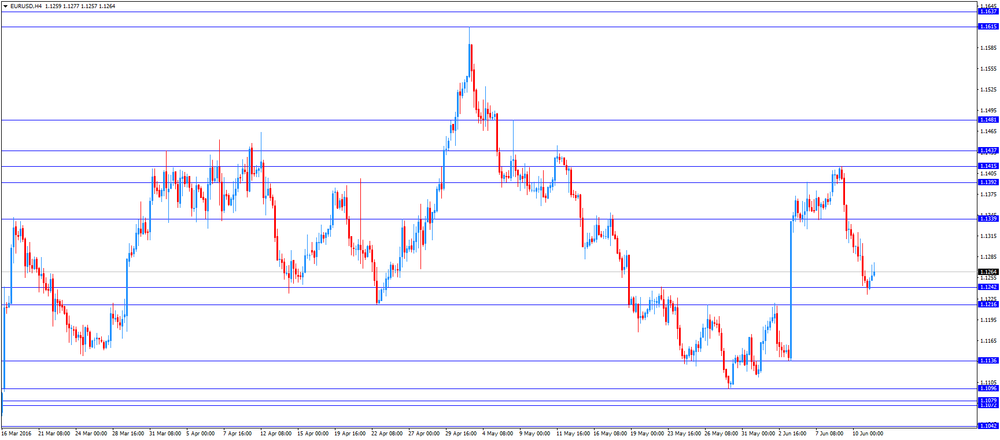1000x440 pixels.
Task: Select the 1.1042 horizontal line price label
Action: (988, 426)
